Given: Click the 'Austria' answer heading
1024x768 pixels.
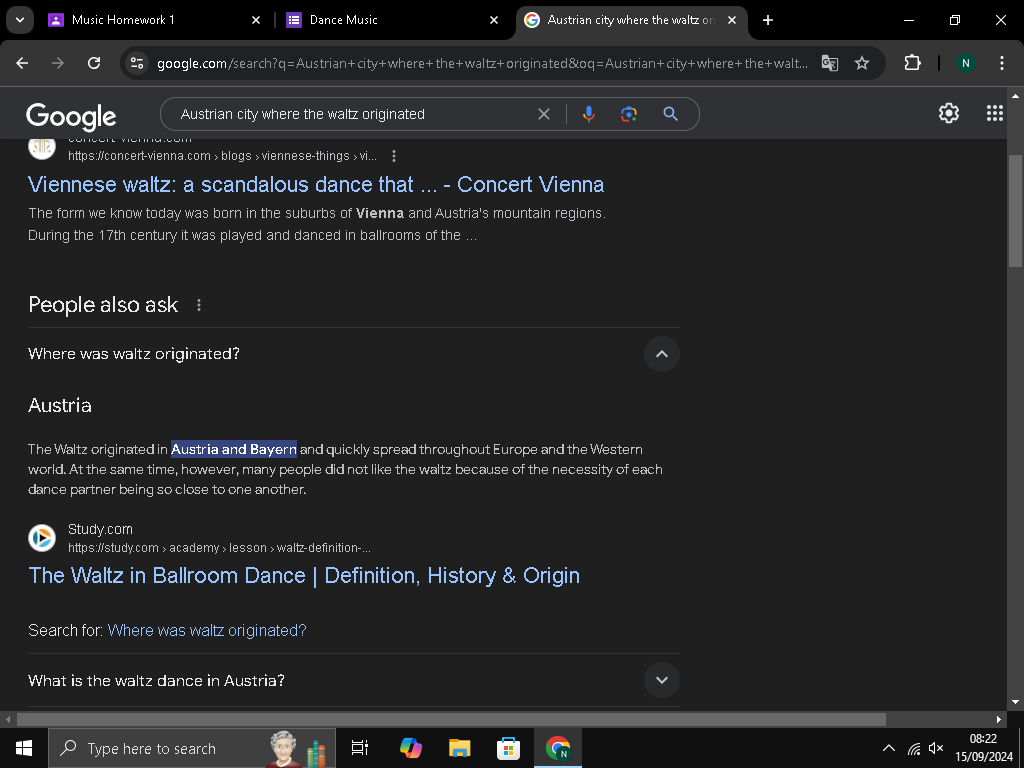Looking at the screenshot, I should point(59,406).
